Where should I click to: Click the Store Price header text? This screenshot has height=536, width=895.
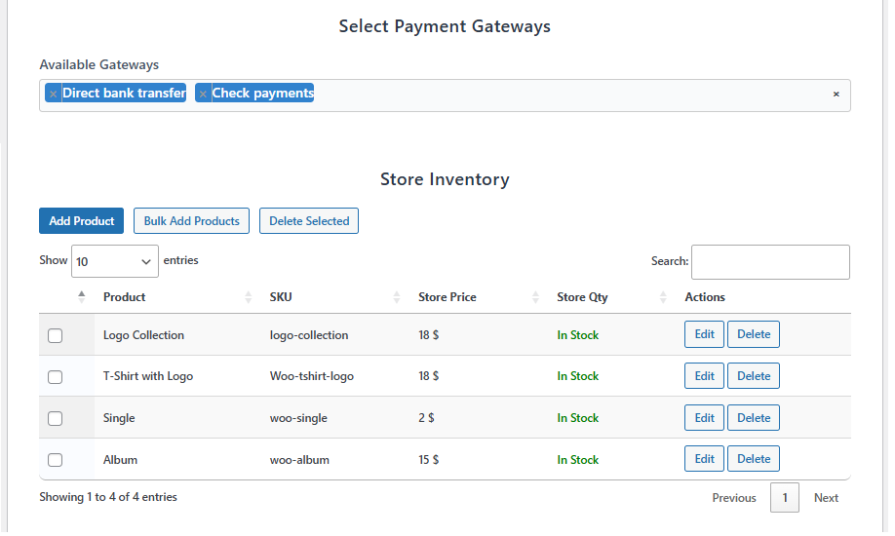(450, 299)
